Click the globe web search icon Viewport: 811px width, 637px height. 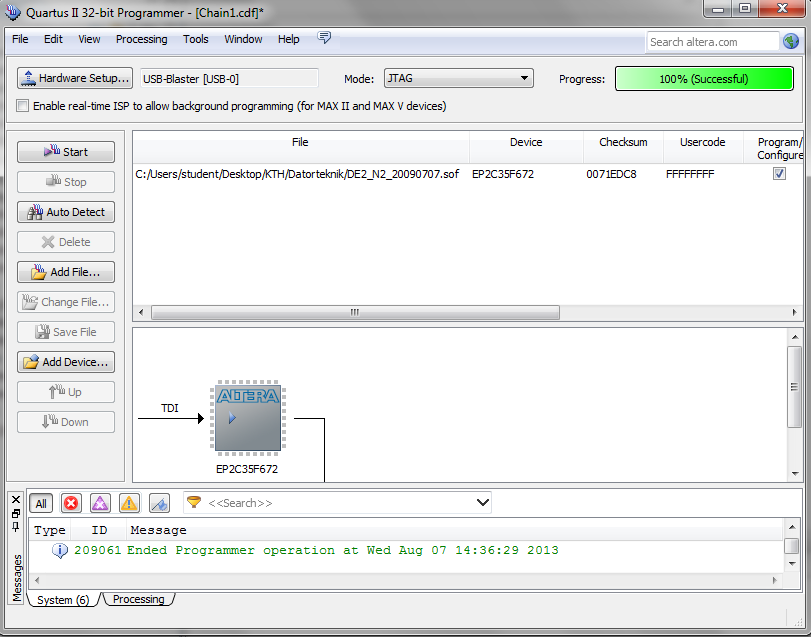pyautogui.click(x=791, y=41)
